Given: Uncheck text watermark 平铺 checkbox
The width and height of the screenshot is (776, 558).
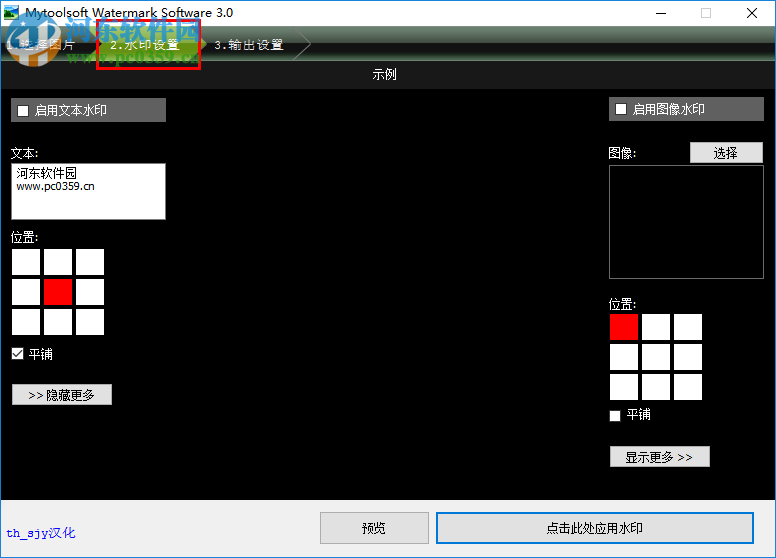Looking at the screenshot, I should coord(17,354).
